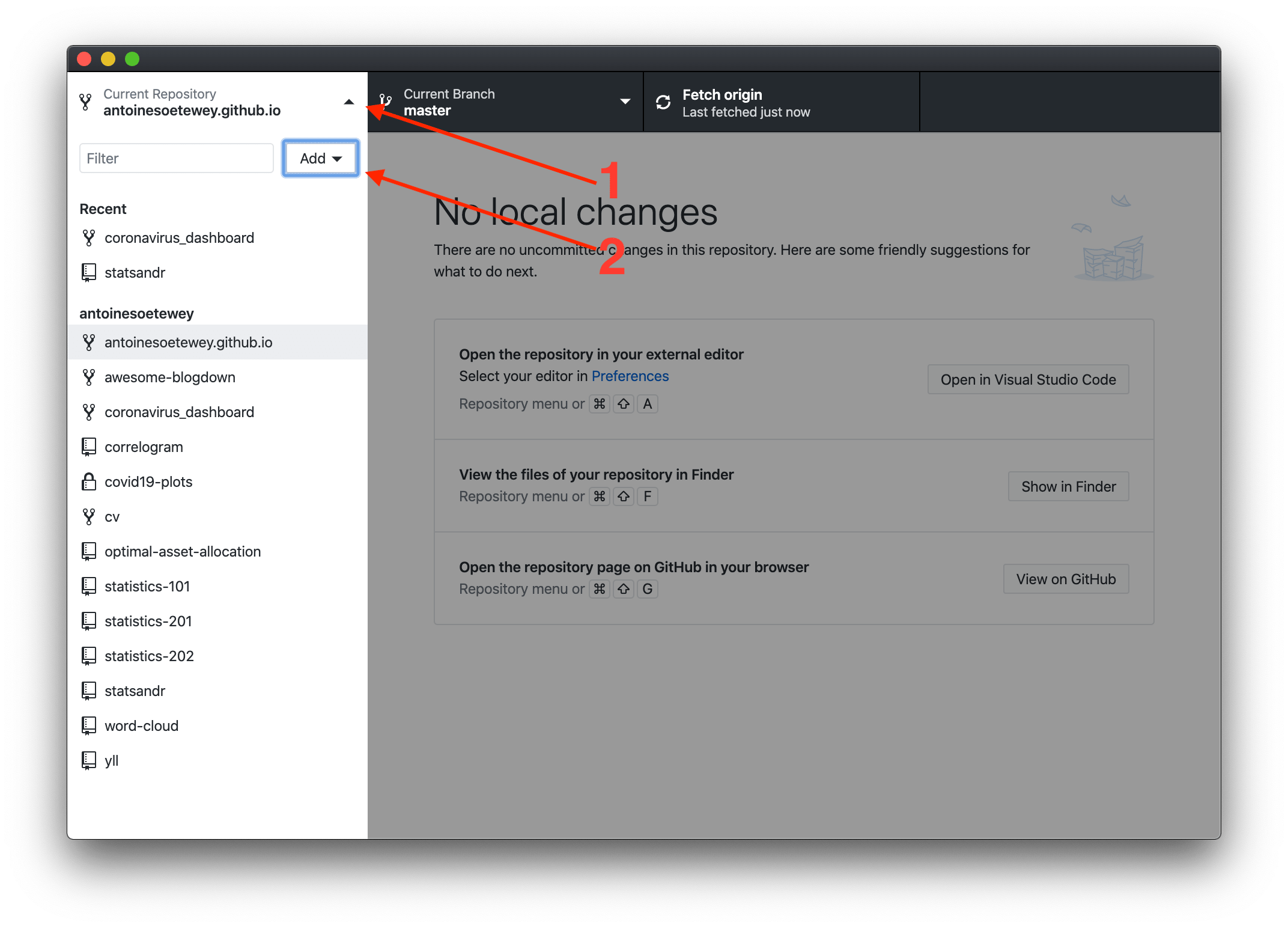Screen dimensions: 1288x928
Task: Click the desktop icon next to statistics-101
Action: coord(89,584)
